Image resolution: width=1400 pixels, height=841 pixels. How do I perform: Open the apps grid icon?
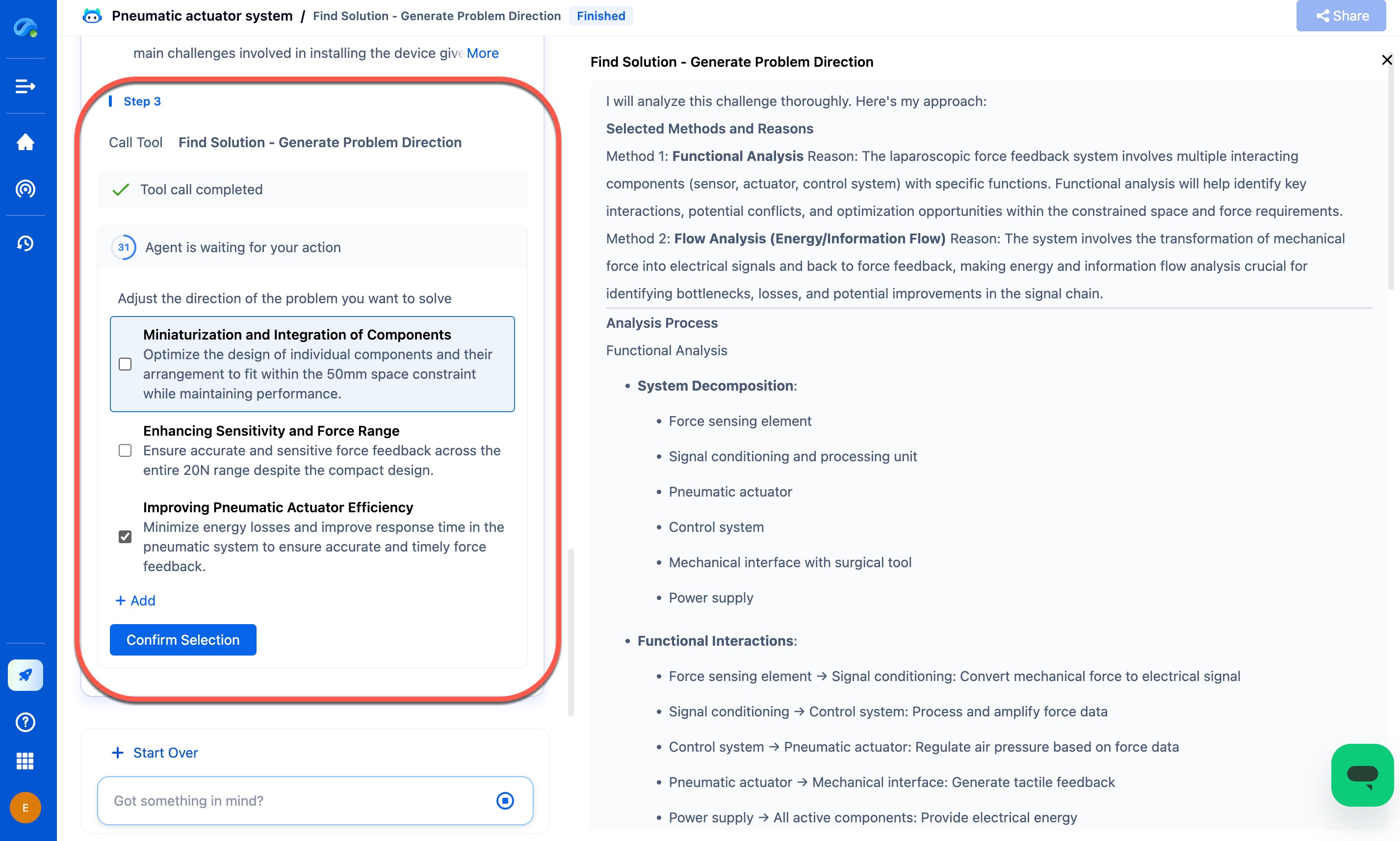(x=25, y=761)
